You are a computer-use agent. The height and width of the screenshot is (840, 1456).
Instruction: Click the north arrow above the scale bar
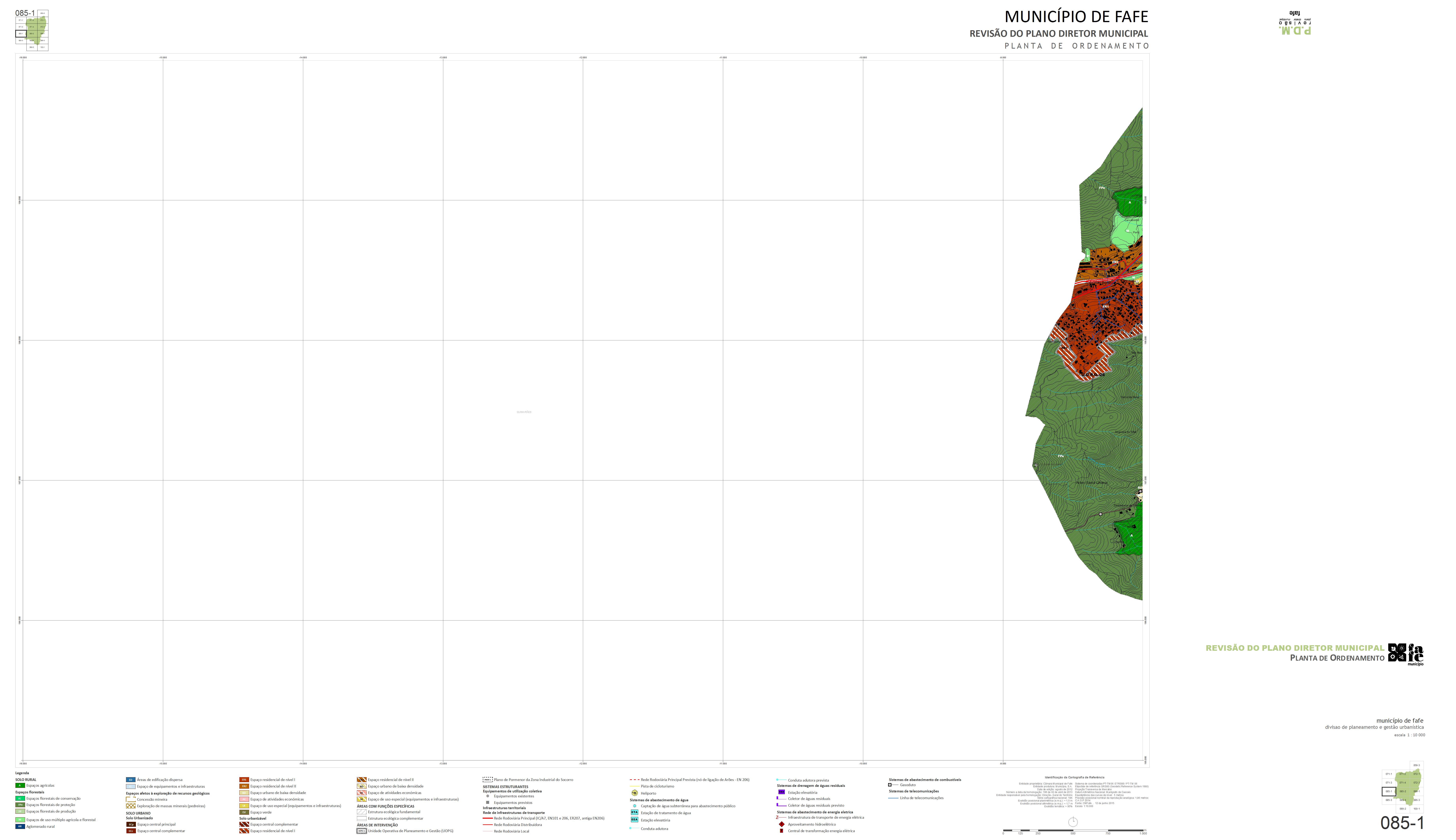click(1073, 822)
